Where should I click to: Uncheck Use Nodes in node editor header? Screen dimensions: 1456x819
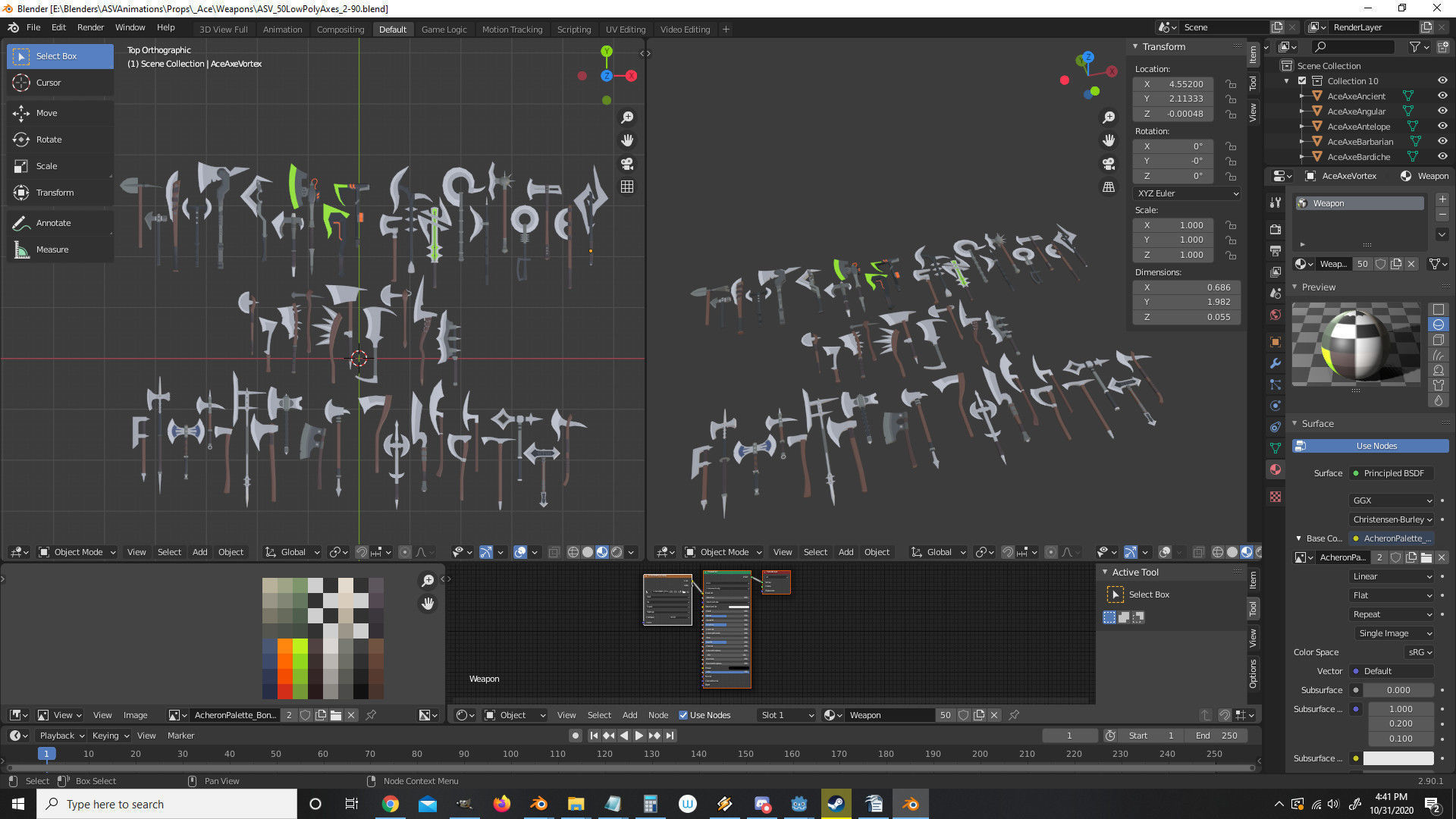tap(683, 715)
